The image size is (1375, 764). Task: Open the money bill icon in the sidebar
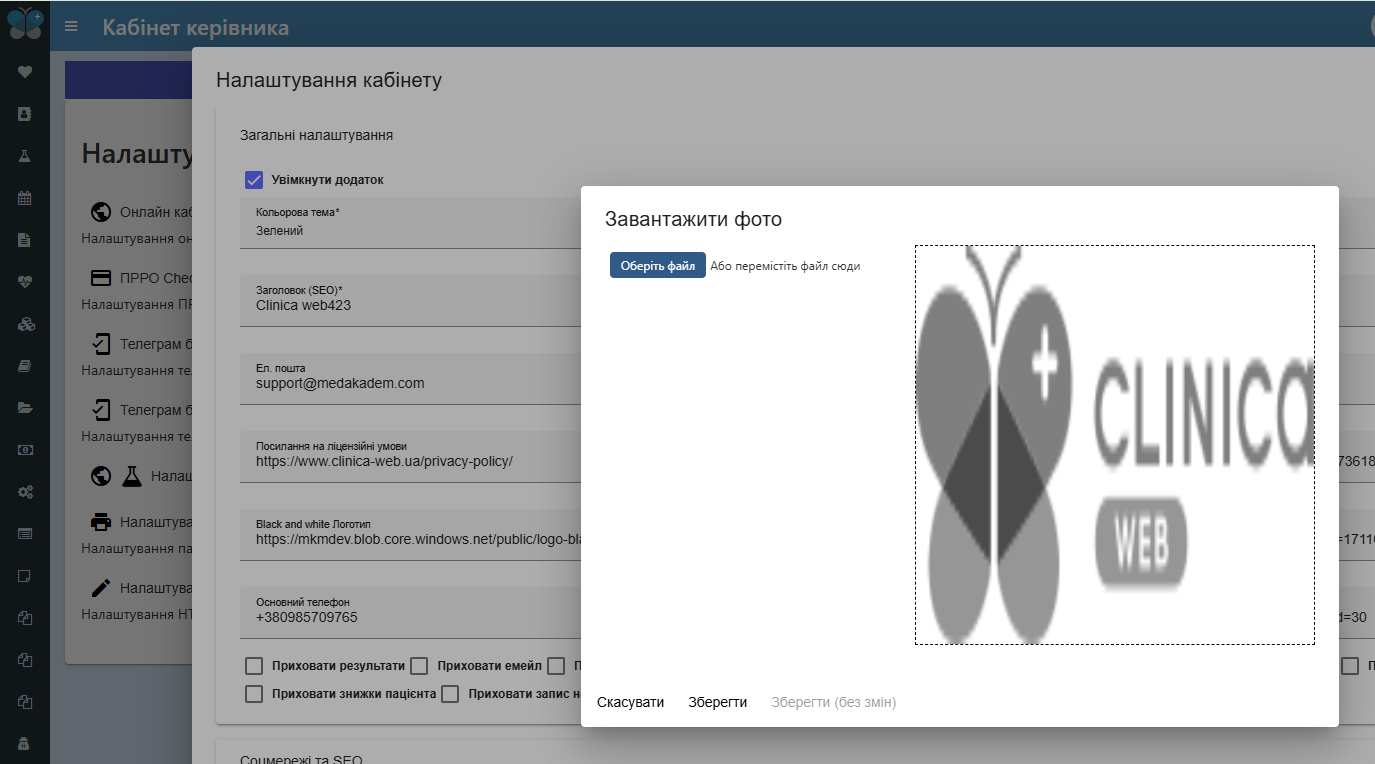point(25,450)
